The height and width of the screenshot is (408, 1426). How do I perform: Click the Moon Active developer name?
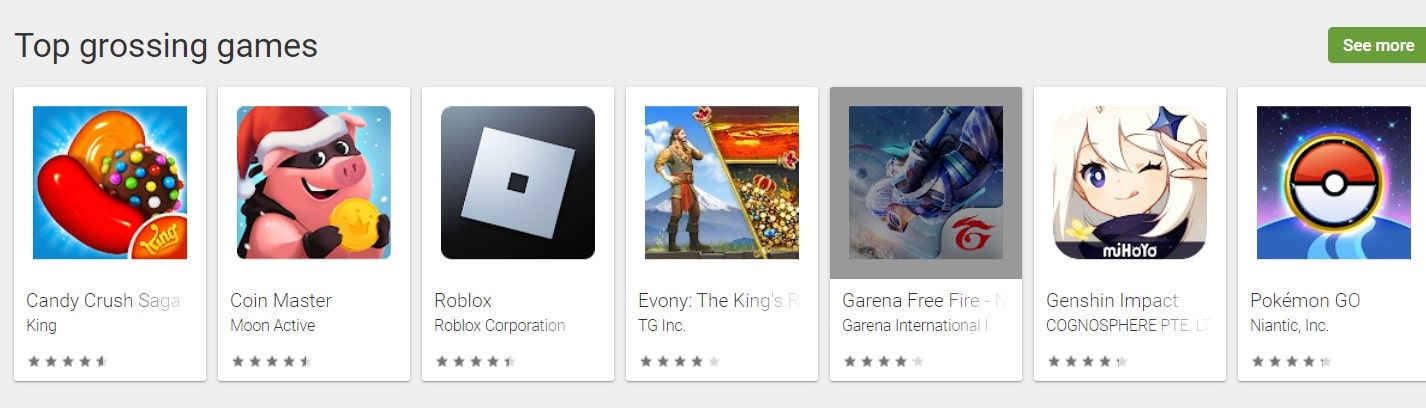[x=273, y=325]
